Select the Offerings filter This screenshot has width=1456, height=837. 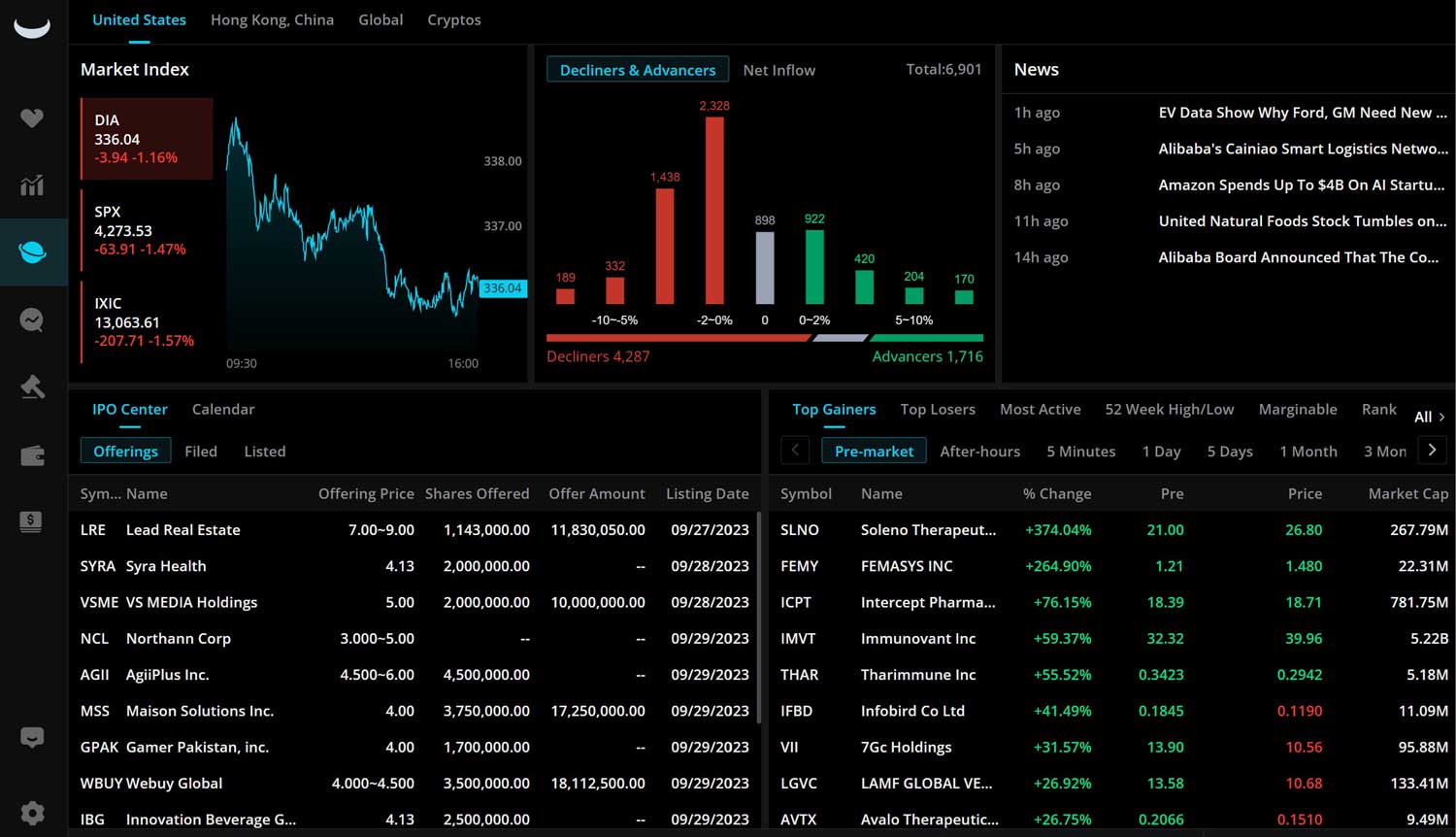(x=125, y=452)
